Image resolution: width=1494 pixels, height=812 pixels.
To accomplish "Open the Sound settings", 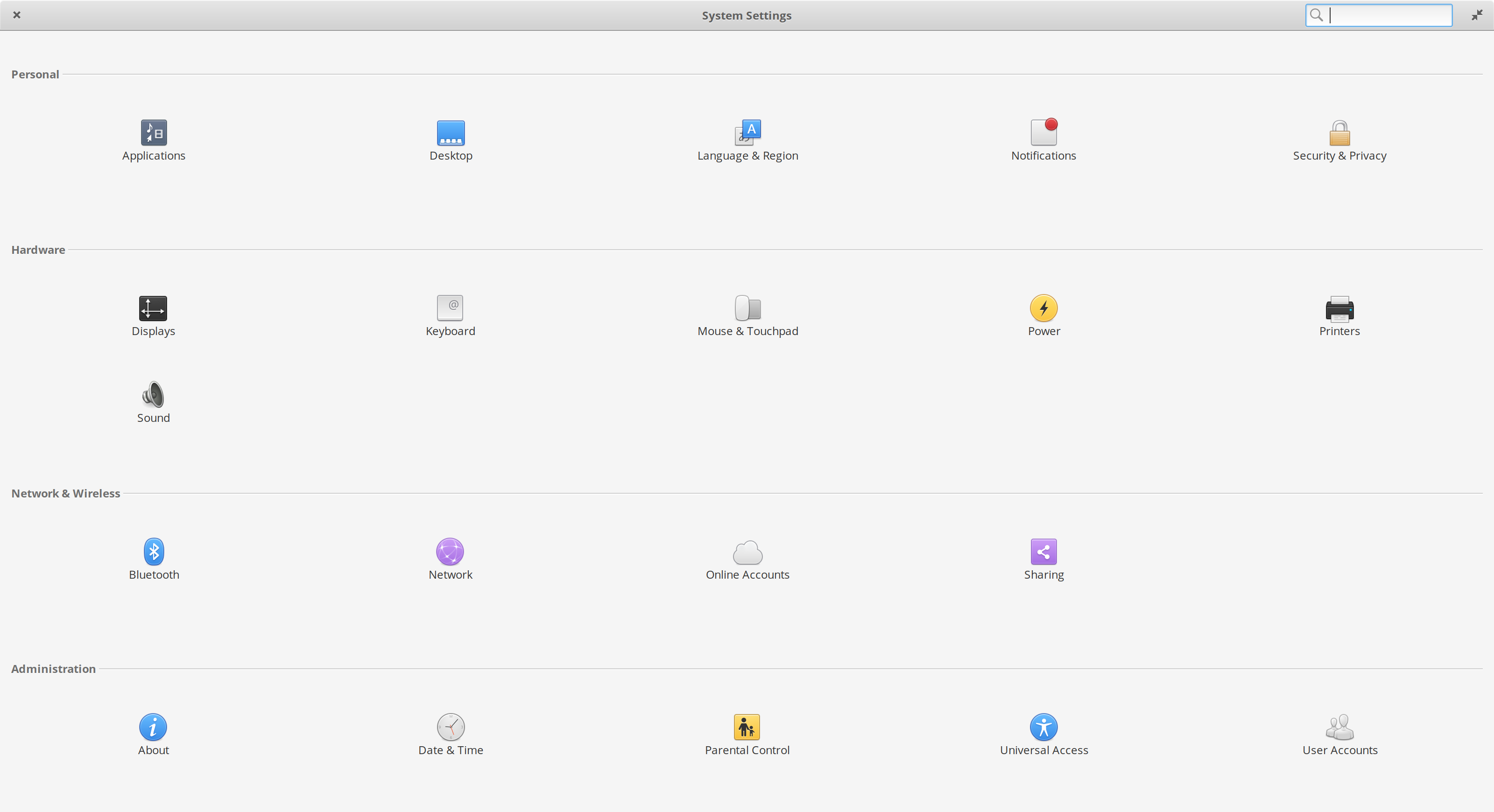I will coord(153,402).
